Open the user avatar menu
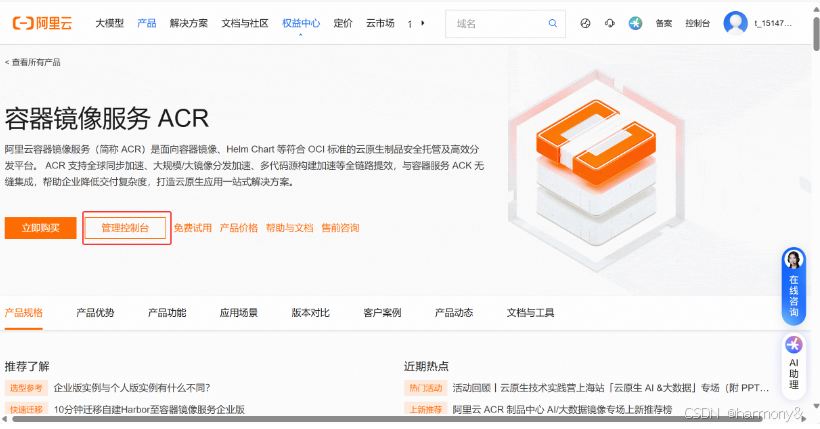 pos(735,23)
